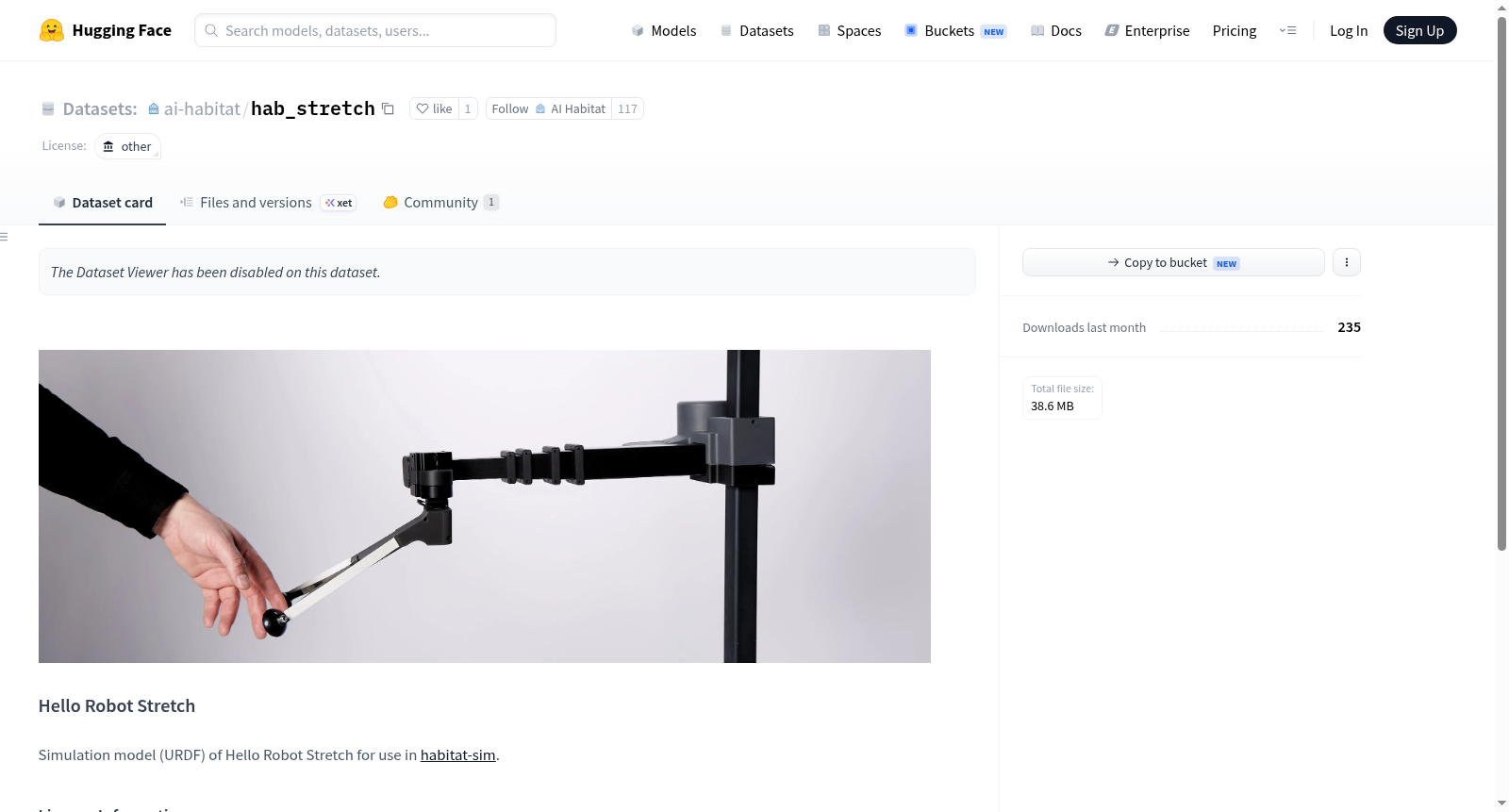1509x812 pixels.
Task: Click the NEW badge beside Buckets
Action: coord(994,31)
